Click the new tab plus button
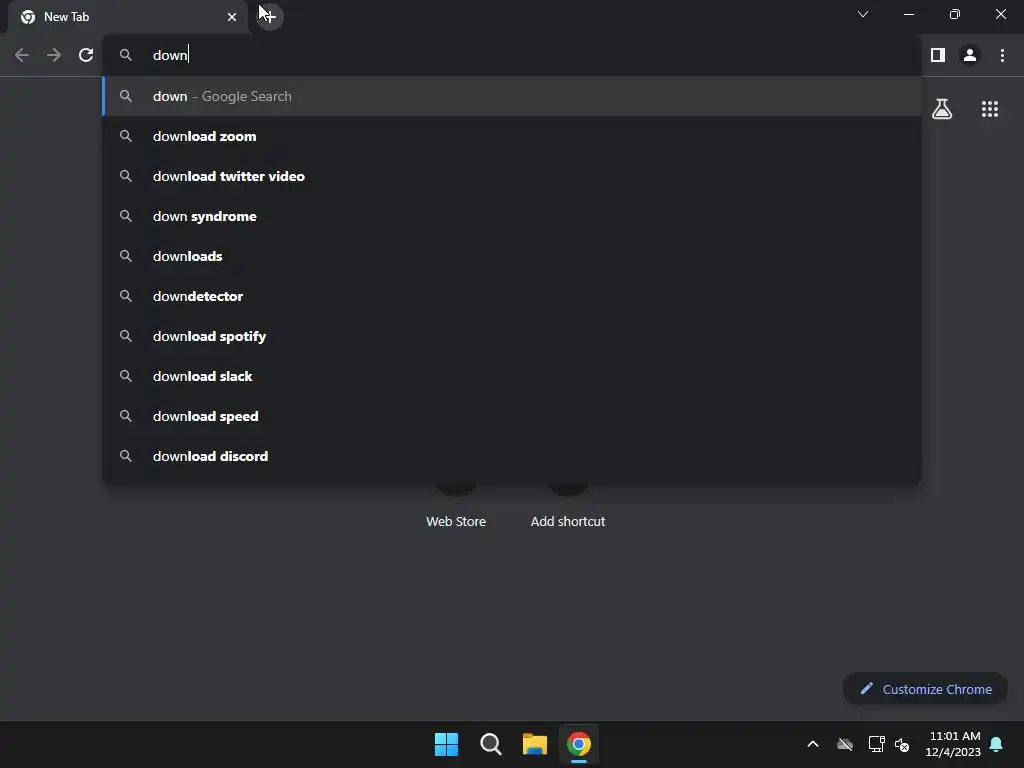 [x=269, y=16]
